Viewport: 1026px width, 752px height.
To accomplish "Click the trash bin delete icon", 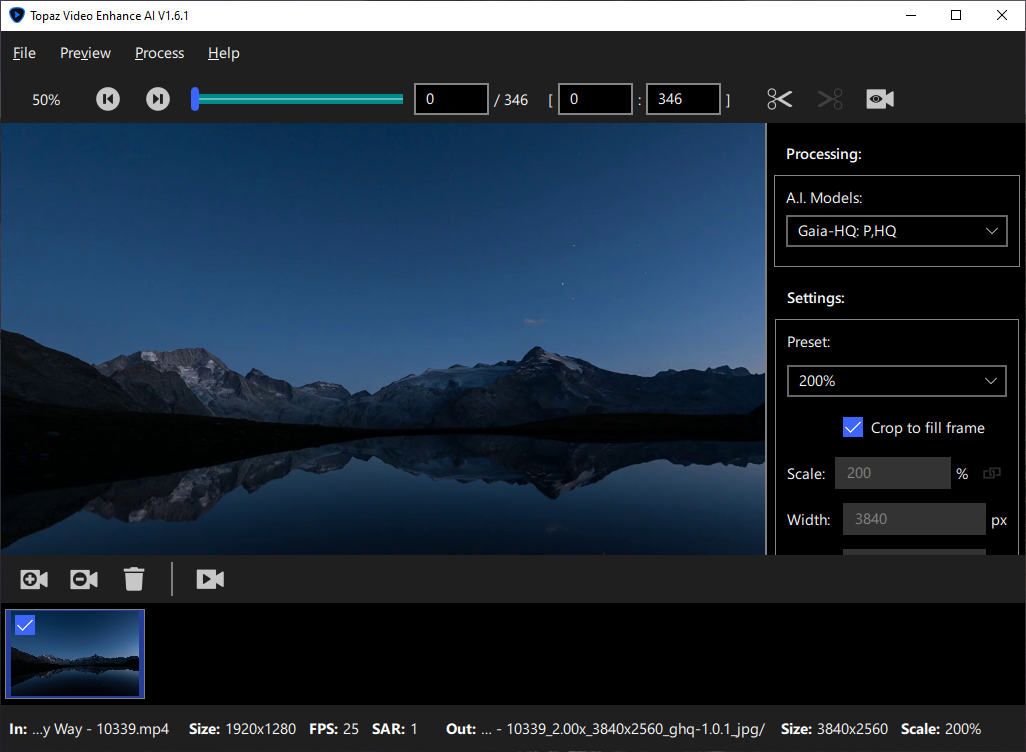I will [x=133, y=579].
